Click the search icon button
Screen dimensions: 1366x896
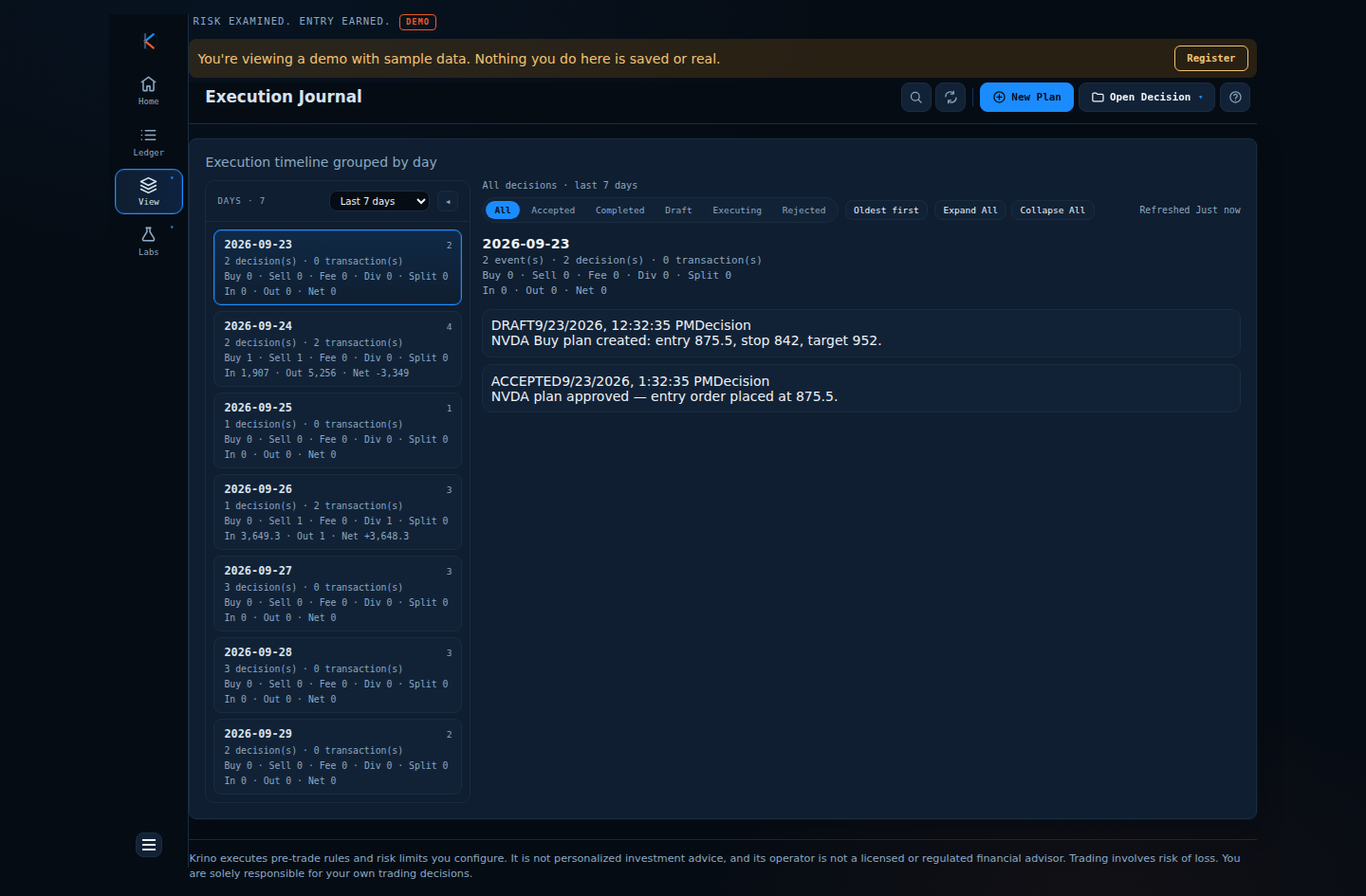pyautogui.click(x=916, y=98)
